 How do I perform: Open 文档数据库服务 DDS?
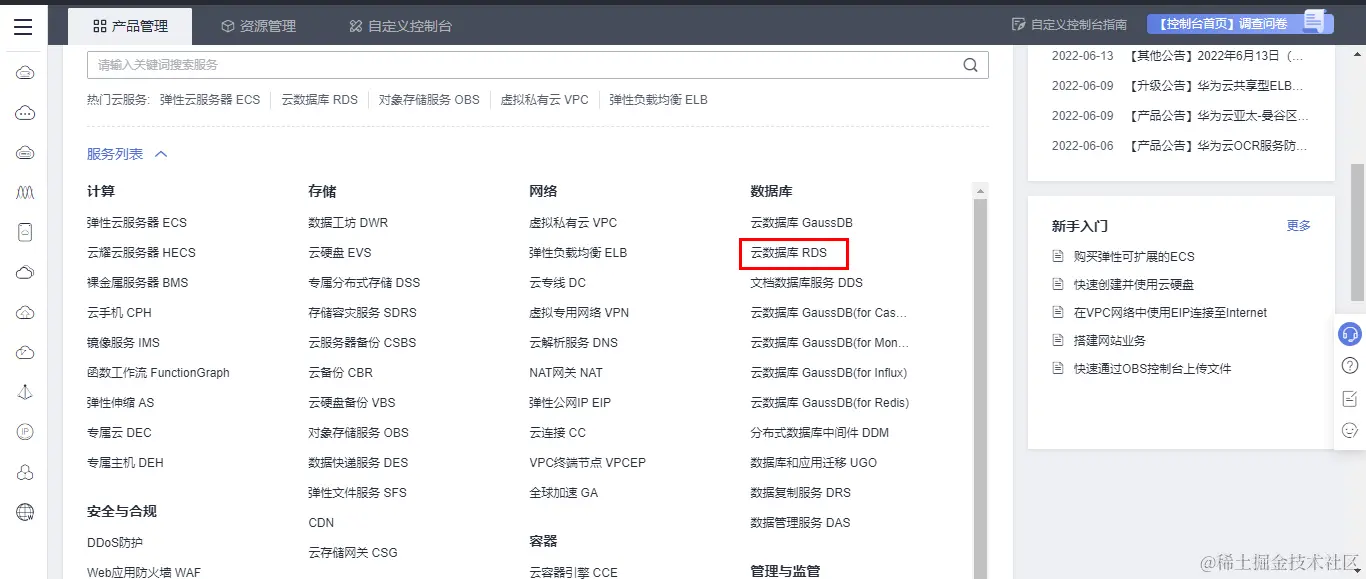(807, 283)
